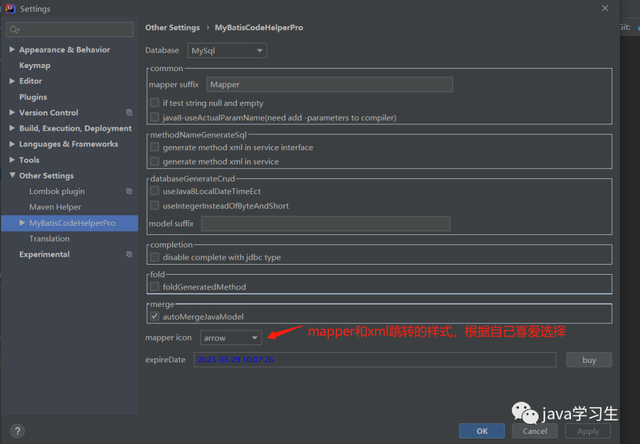
Task: Enable foldGeneratedMethod checkbox
Action: pyautogui.click(x=154, y=286)
